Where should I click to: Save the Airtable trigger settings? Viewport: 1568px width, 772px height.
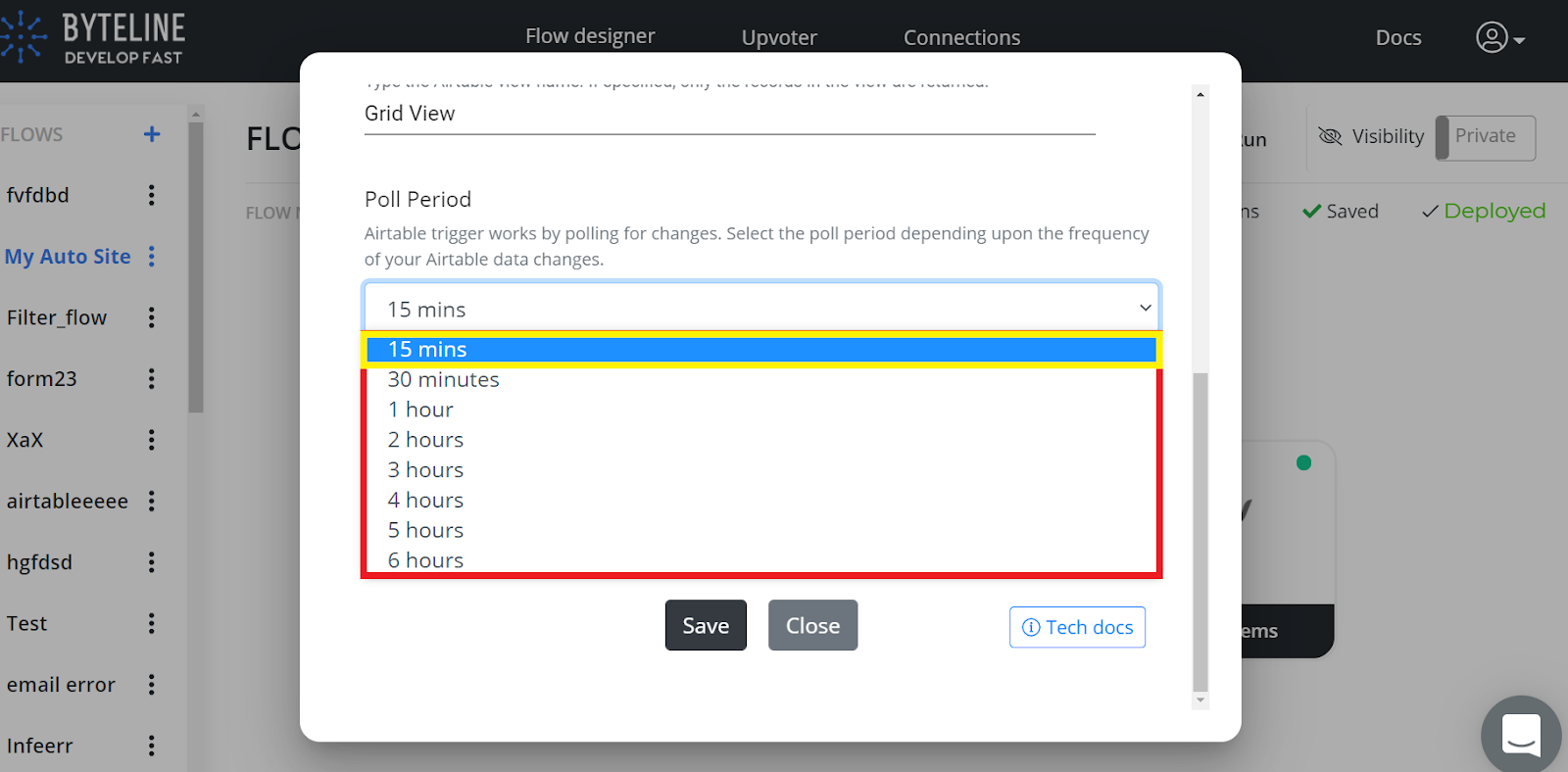click(706, 625)
